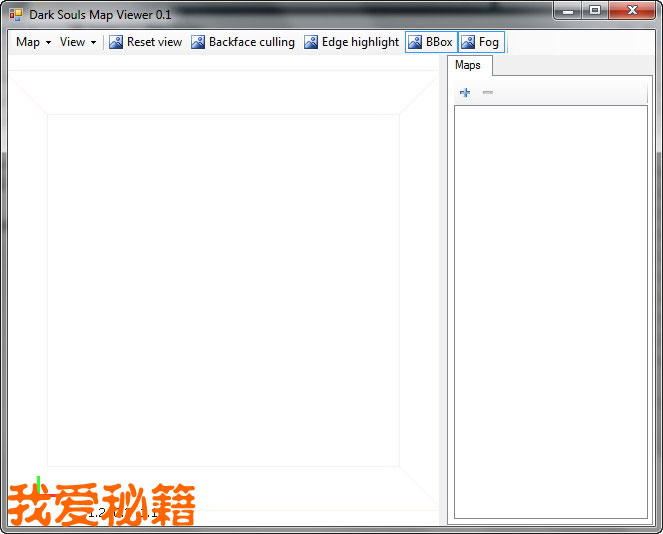This screenshot has height=534, width=663.
Task: Toggle the BBox display button
Action: click(x=430, y=42)
